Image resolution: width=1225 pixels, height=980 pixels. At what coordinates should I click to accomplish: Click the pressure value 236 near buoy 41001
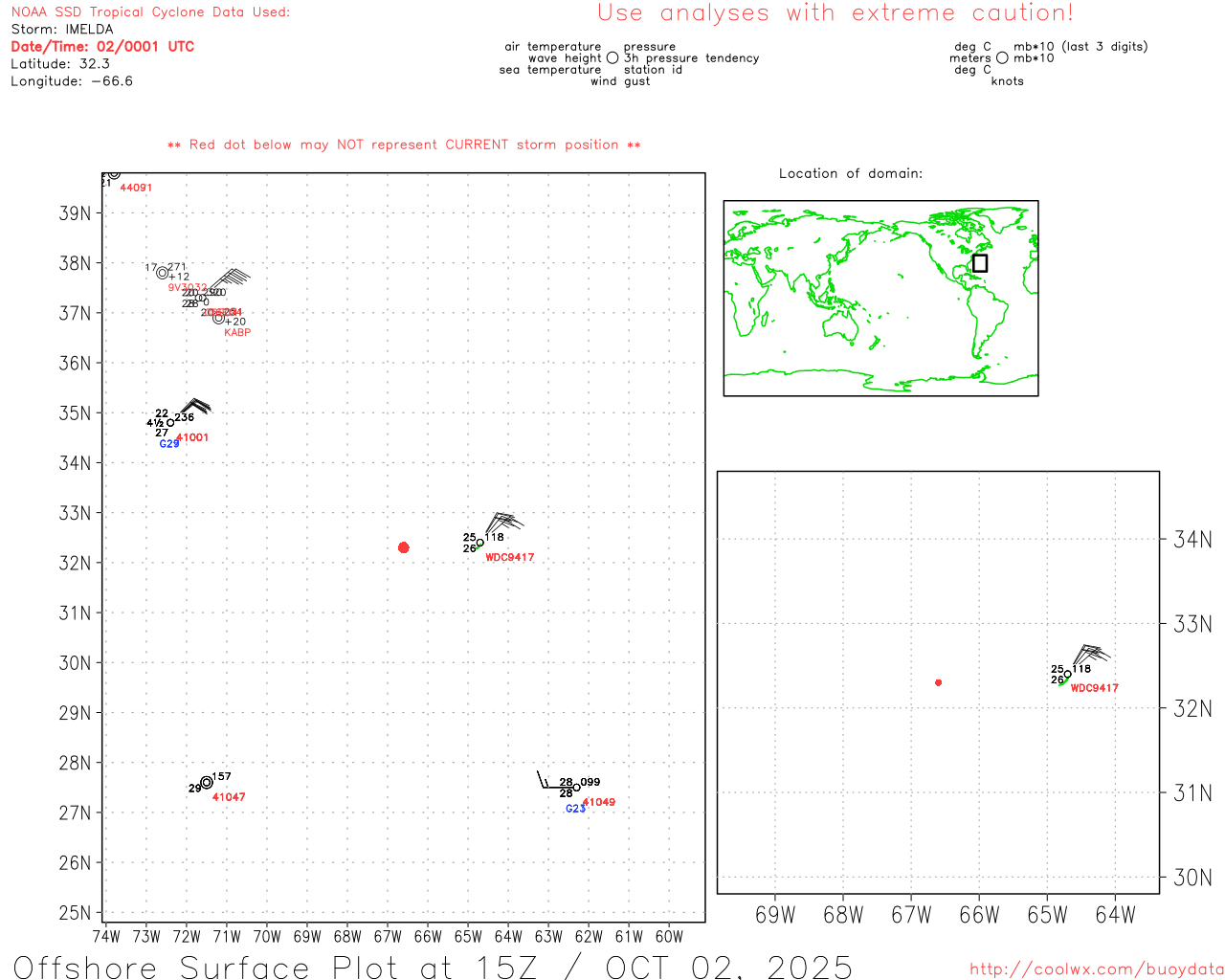point(185,417)
